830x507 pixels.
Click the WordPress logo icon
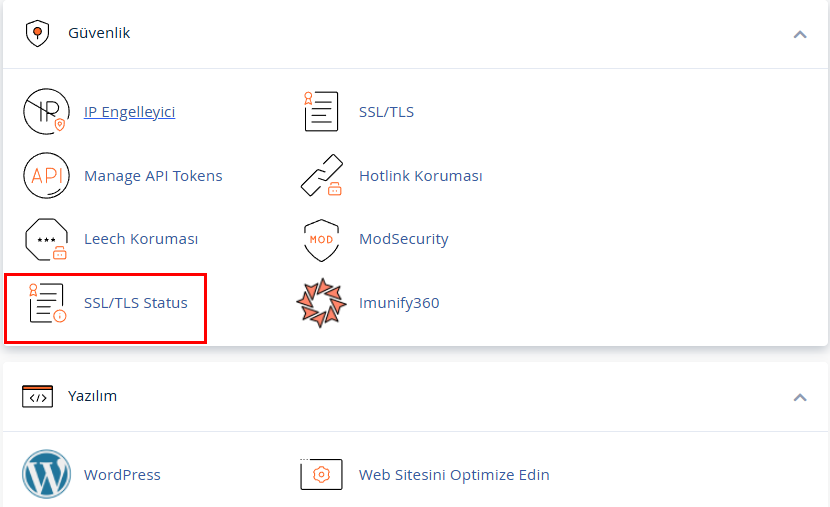[46, 475]
